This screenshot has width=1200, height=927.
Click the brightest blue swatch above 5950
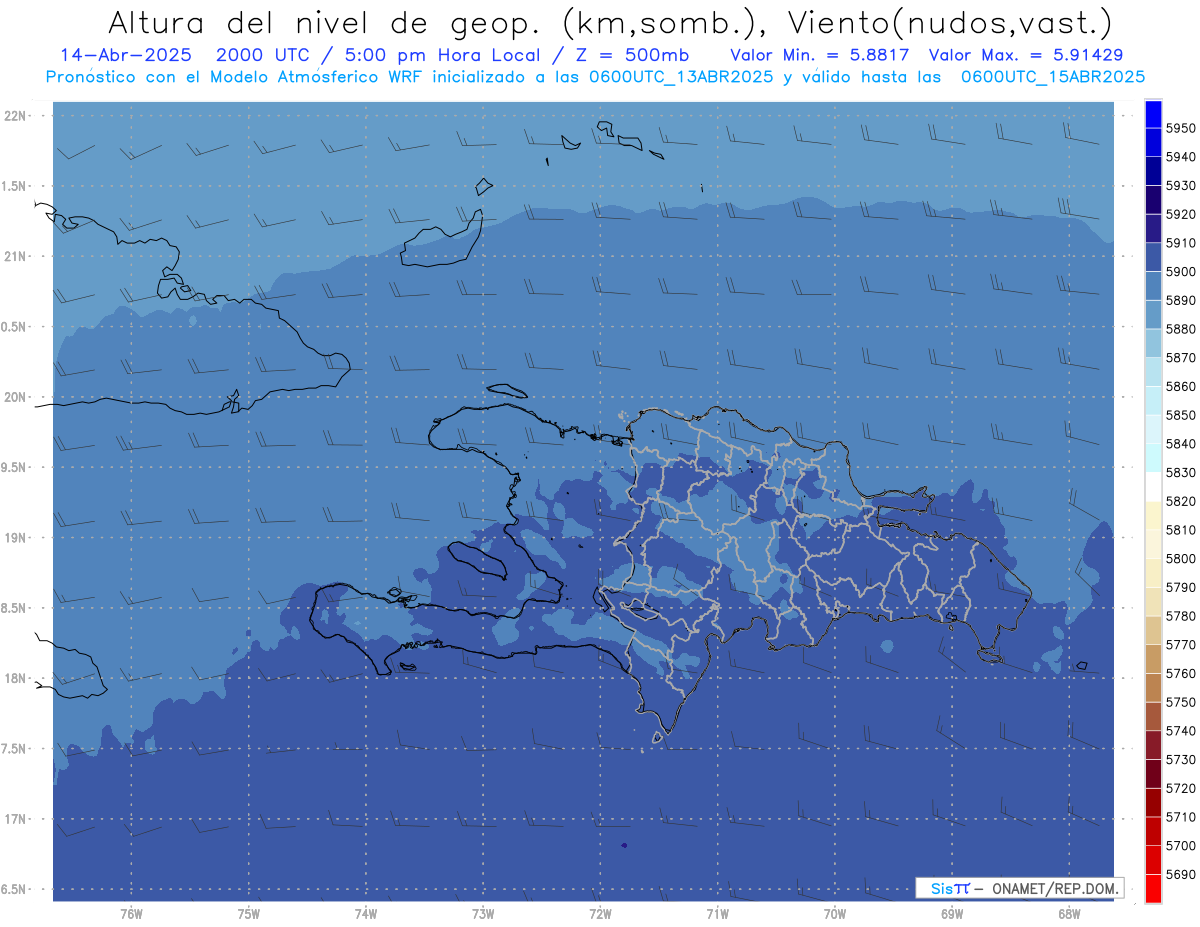pyautogui.click(x=1153, y=114)
